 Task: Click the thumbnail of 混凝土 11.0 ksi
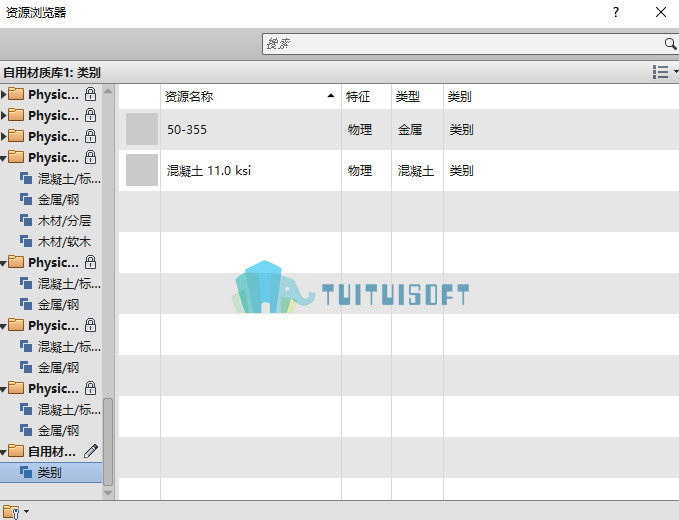point(142,170)
